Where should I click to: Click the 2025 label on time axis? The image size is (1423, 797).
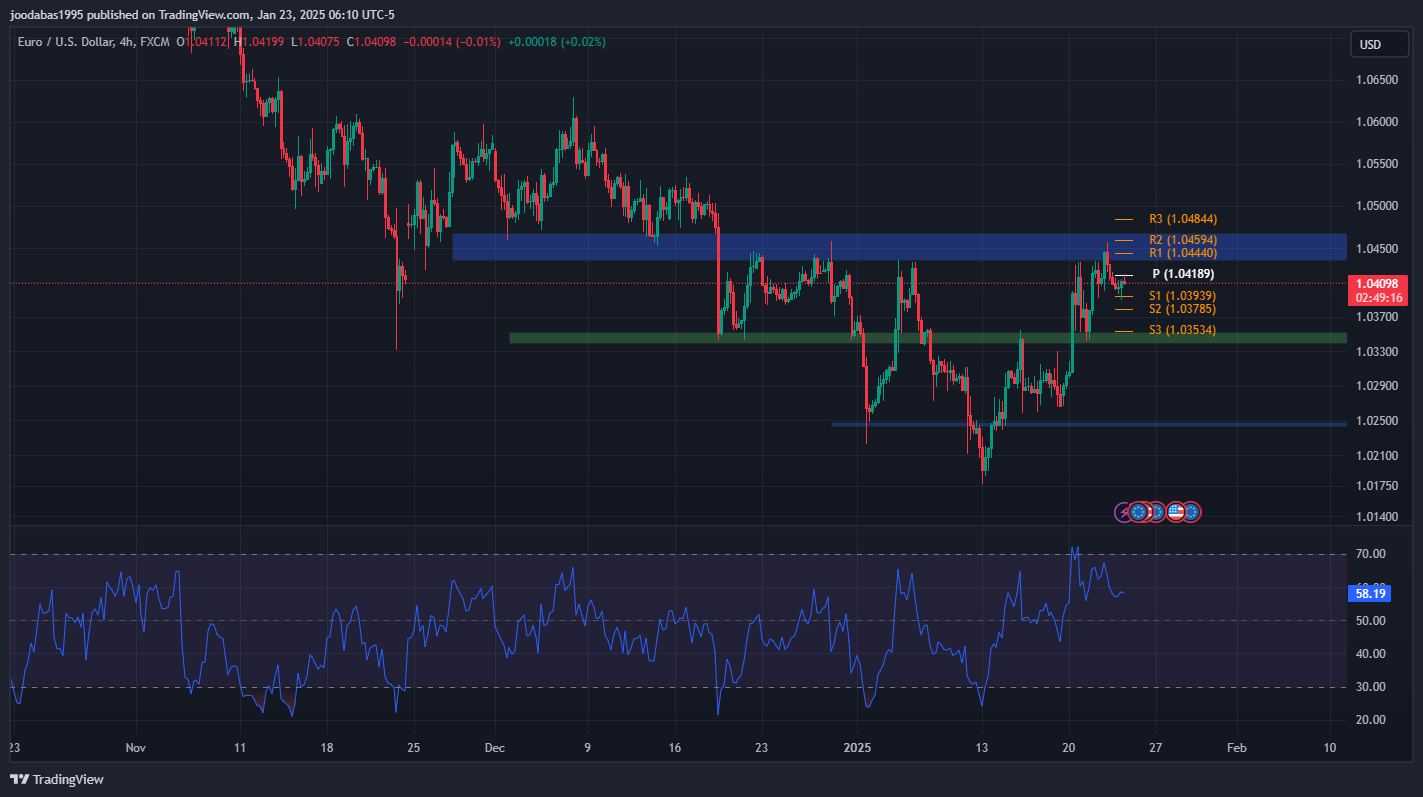859,747
